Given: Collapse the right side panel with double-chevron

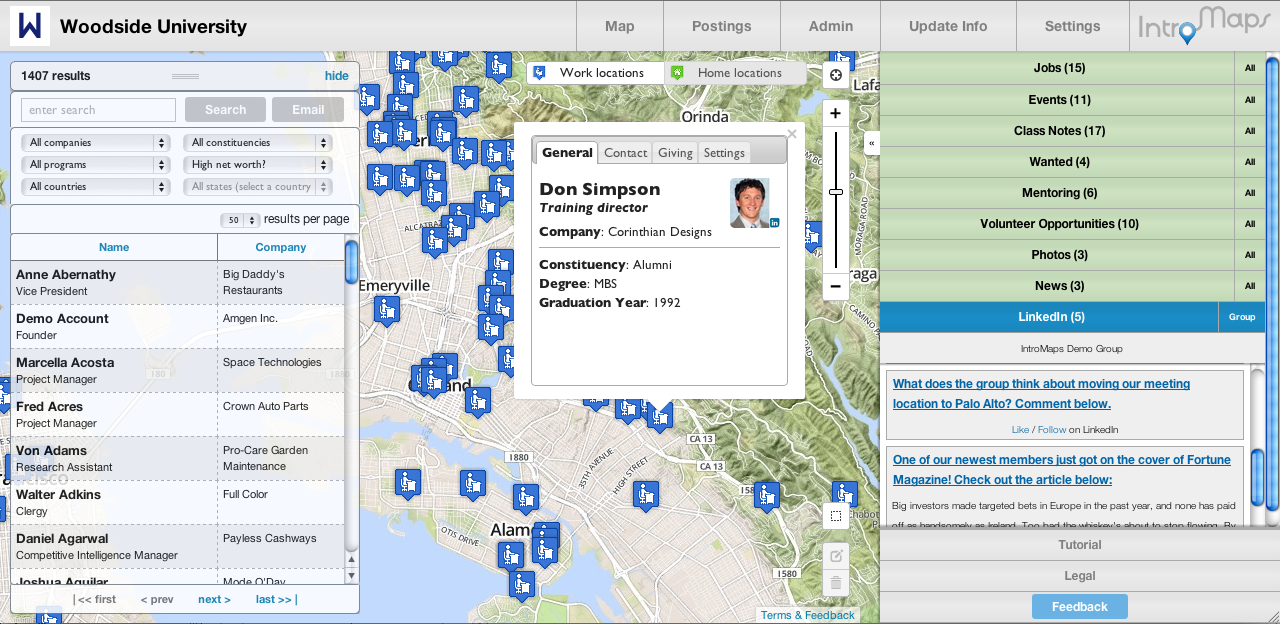Looking at the screenshot, I should coord(871,143).
